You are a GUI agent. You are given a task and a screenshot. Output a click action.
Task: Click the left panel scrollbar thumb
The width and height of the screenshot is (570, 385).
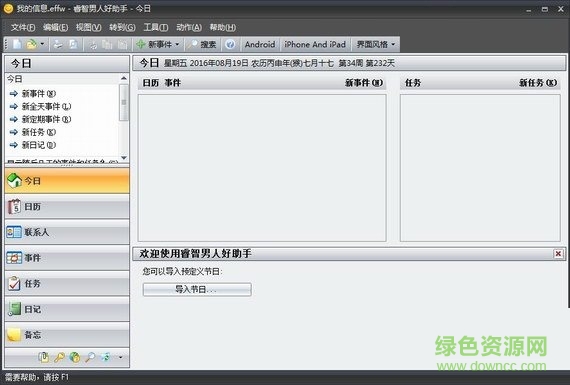coord(124,102)
